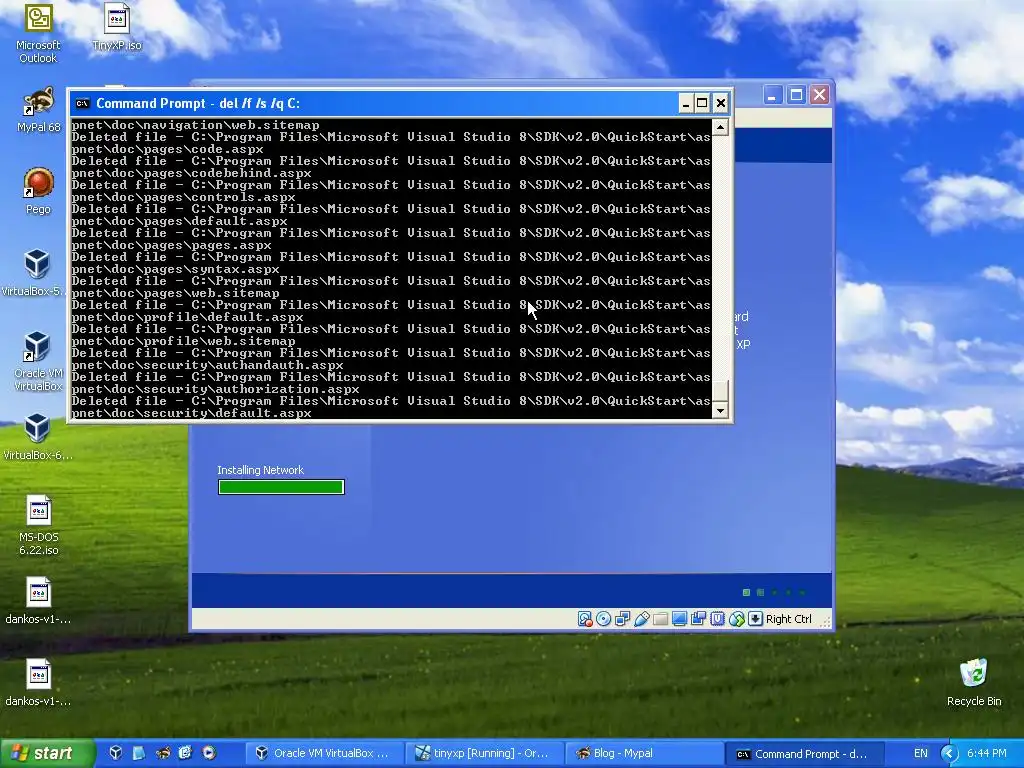1024x768 pixels.
Task: Click the hard disk activity indicator in VM status bar
Action: (584, 618)
